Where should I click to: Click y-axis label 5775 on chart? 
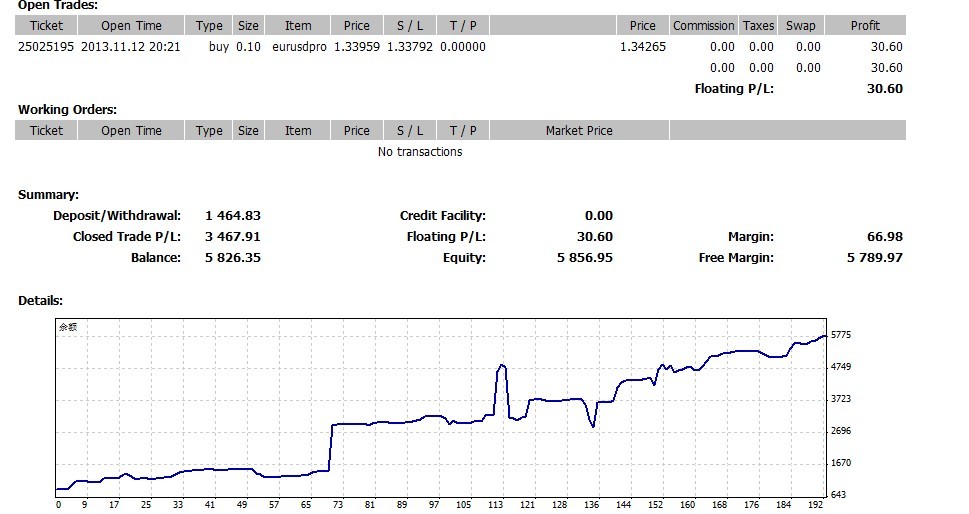point(840,335)
